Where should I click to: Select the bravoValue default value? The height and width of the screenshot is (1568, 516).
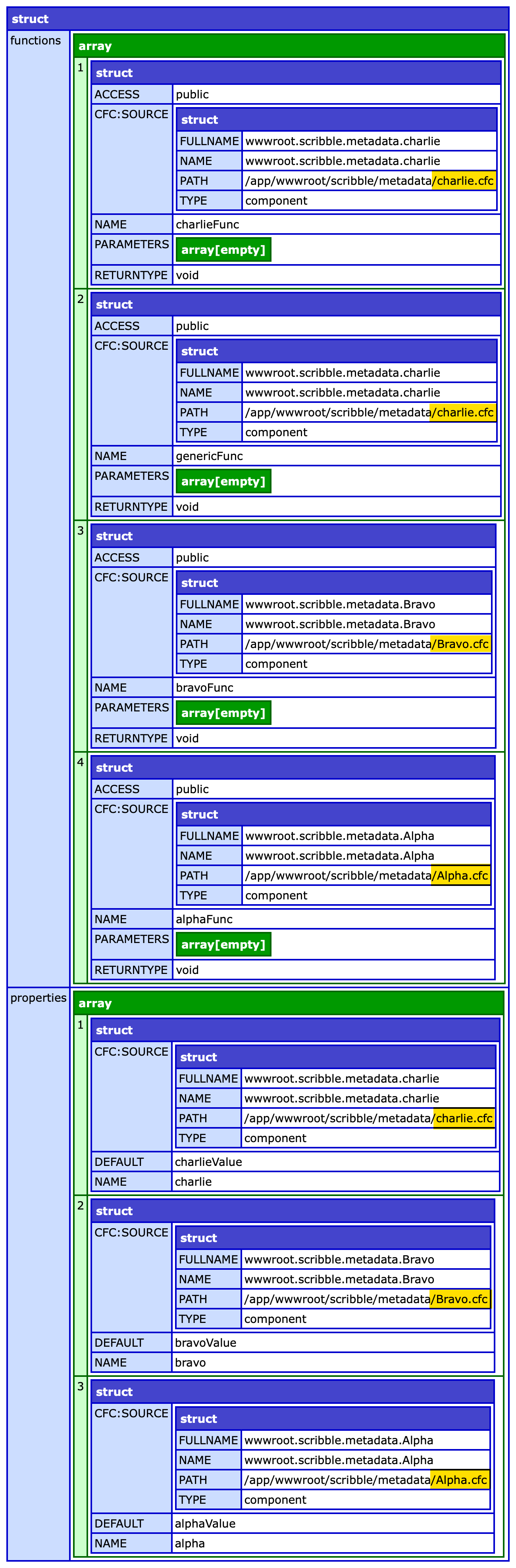tap(205, 1342)
